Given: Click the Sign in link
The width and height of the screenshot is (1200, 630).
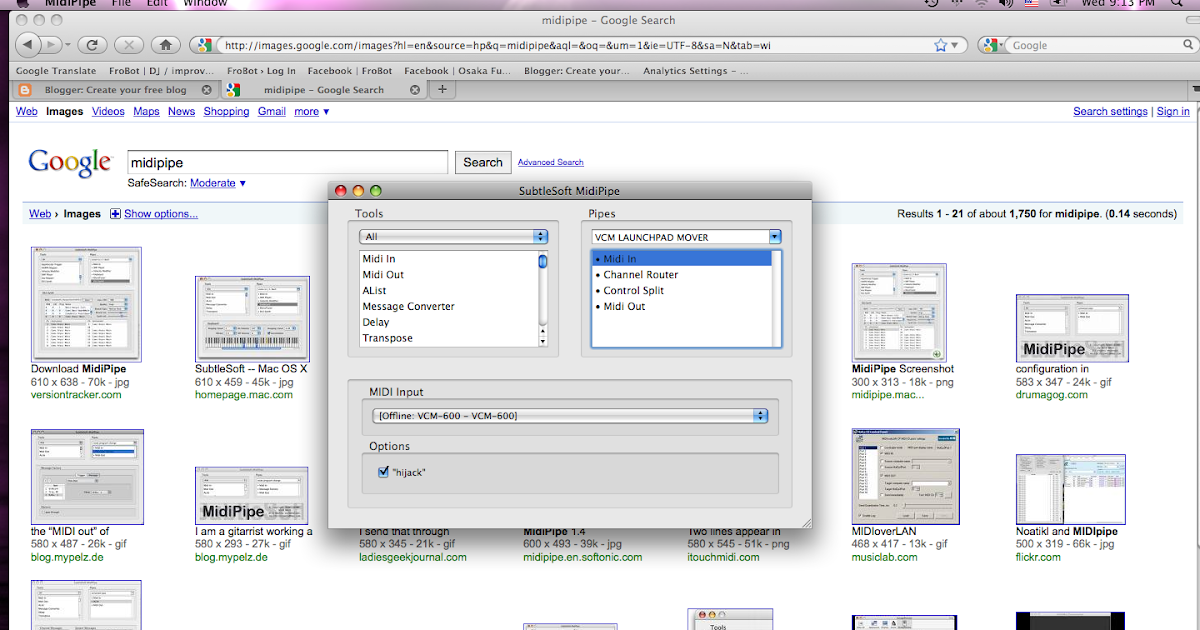Looking at the screenshot, I should 1173,112.
